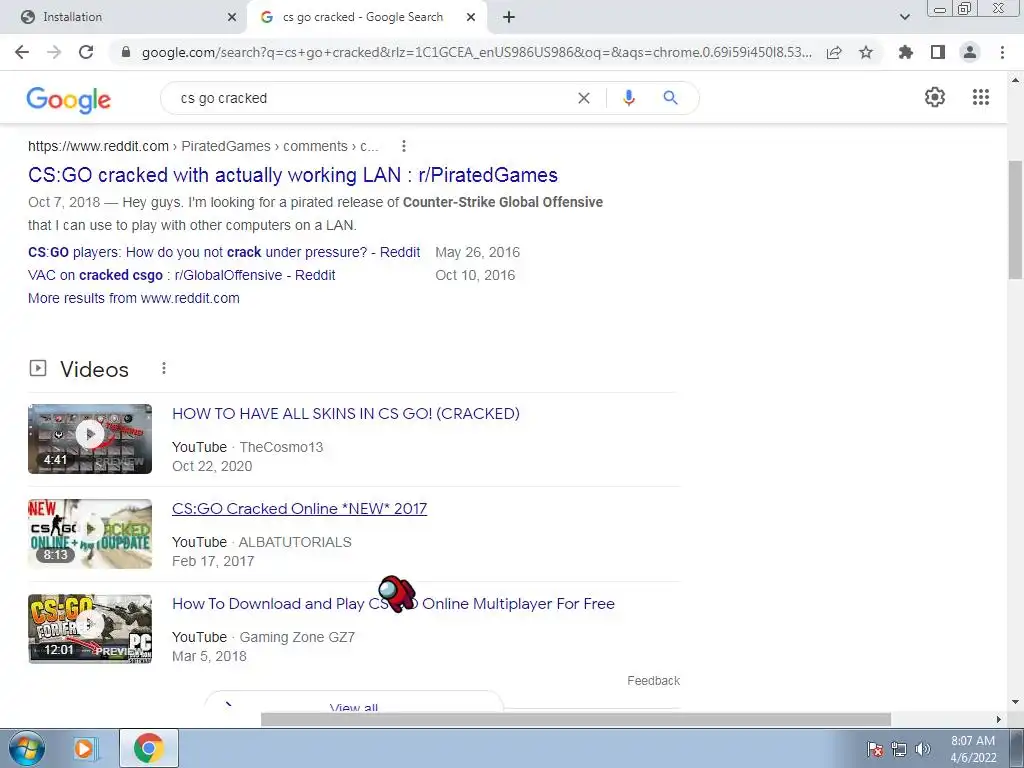Open the Videos section three-dot menu
1024x768 pixels.
point(164,368)
